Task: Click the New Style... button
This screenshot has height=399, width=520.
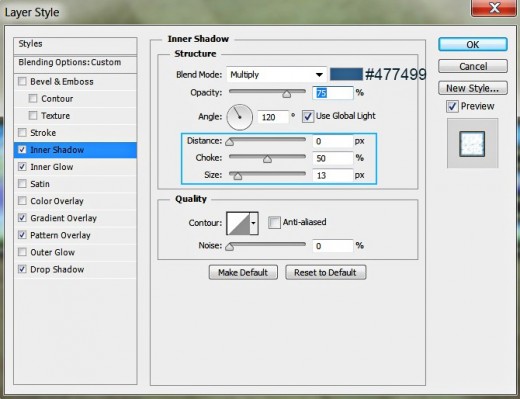Action: [x=473, y=88]
